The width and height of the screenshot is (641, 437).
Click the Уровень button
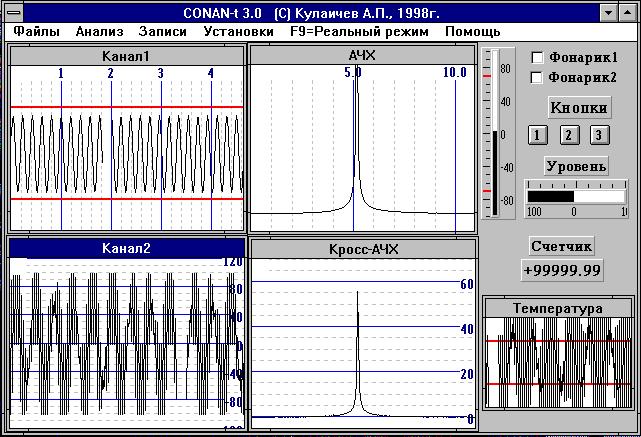pos(576,165)
